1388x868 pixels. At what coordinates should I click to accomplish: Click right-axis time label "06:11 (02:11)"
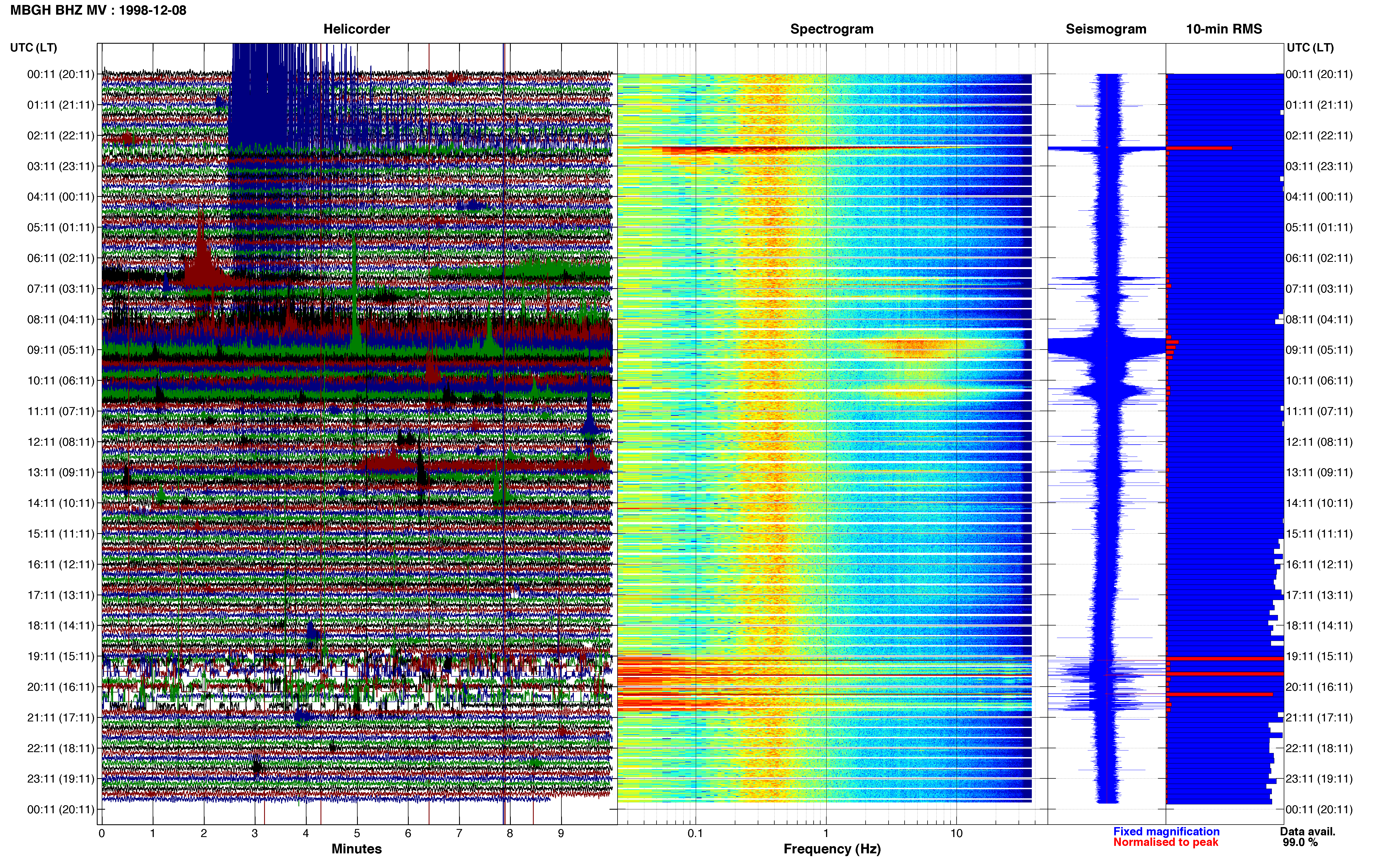point(1319,258)
